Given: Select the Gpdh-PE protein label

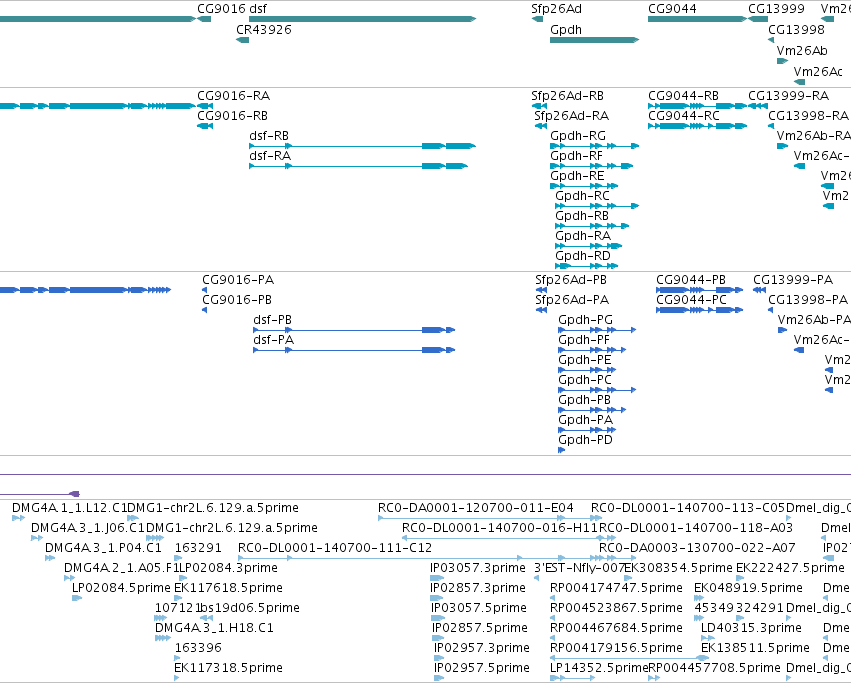Looking at the screenshot, I should (x=585, y=361).
